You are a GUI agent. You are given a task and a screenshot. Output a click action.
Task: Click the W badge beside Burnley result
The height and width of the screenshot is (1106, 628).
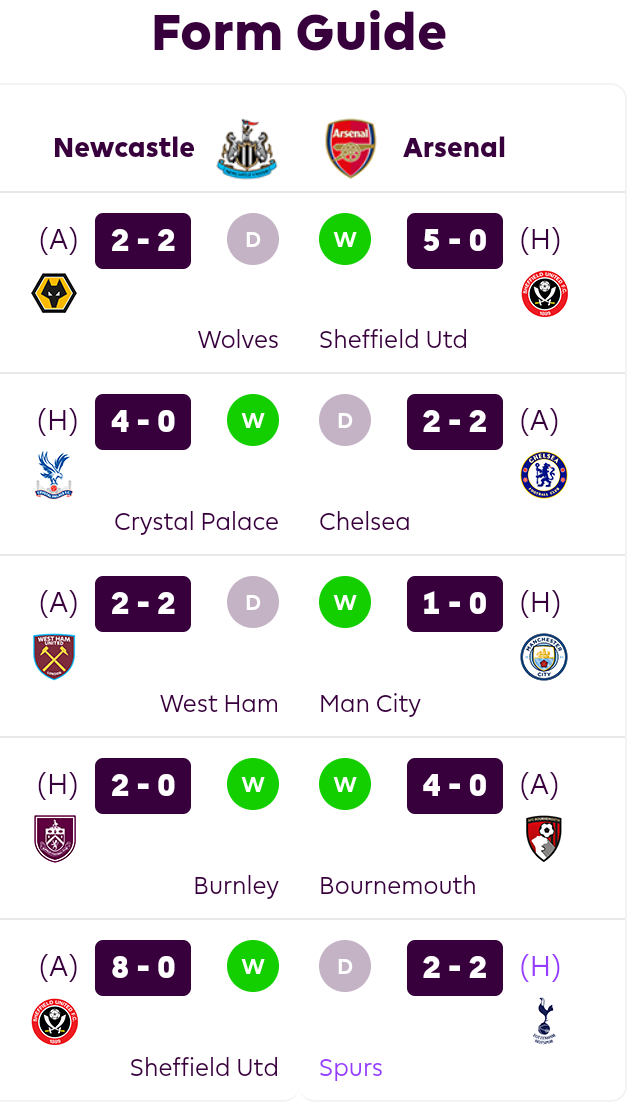coord(253,784)
